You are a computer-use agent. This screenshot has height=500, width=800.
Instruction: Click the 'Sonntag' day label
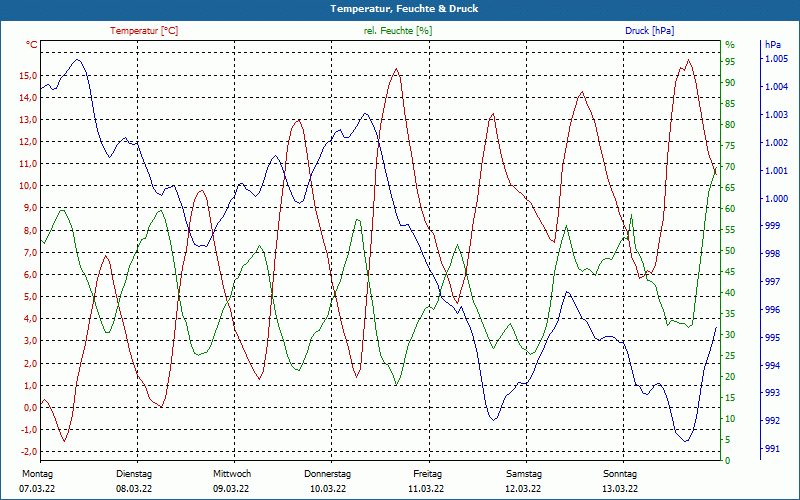[x=620, y=474]
